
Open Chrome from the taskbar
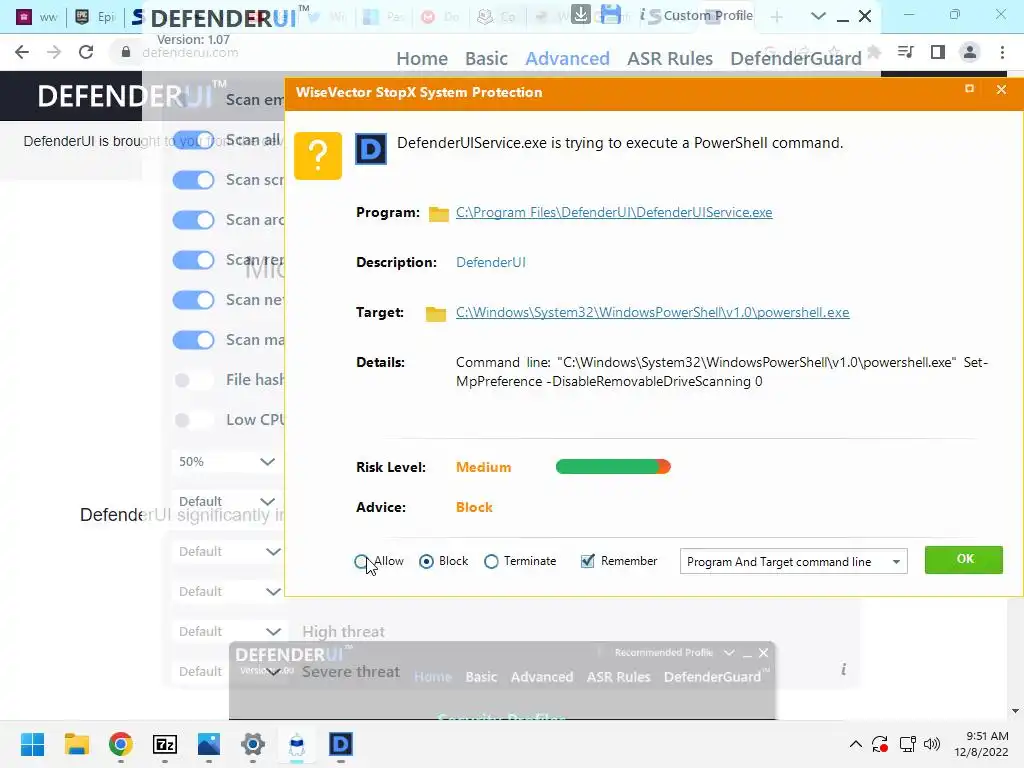pos(120,744)
